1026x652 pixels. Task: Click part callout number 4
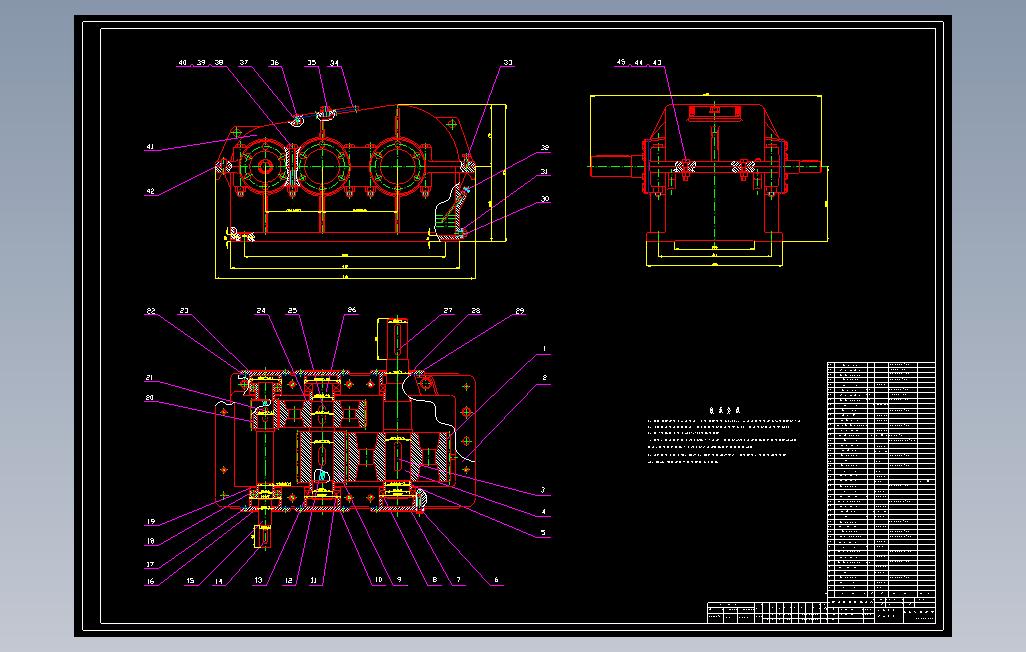click(x=543, y=512)
